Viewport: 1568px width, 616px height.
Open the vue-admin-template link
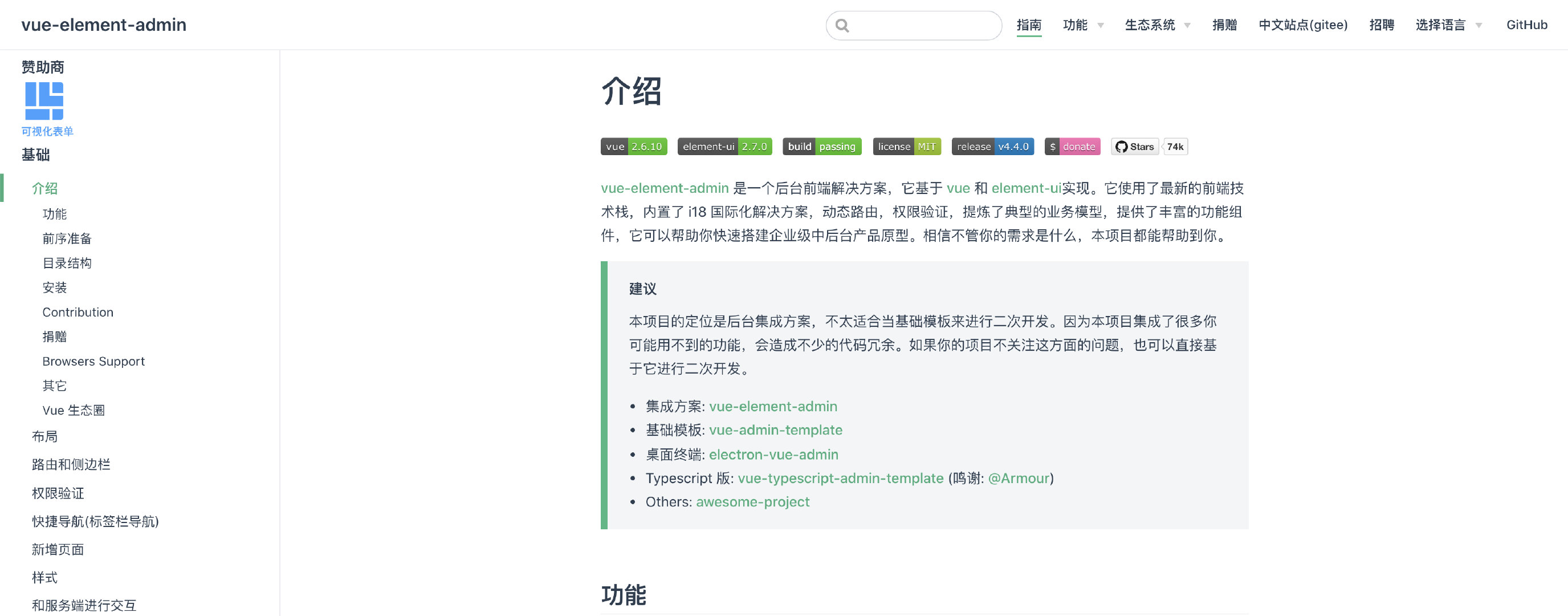pos(775,430)
